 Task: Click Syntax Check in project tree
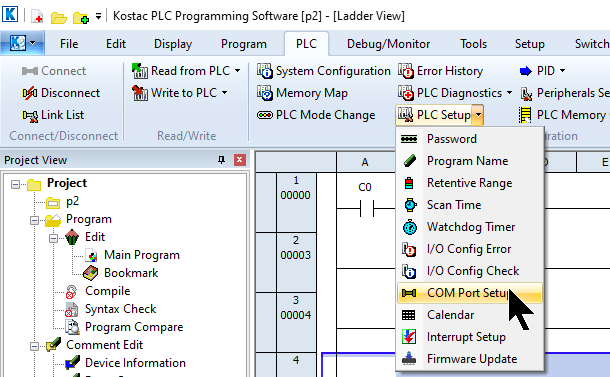[x=120, y=309]
